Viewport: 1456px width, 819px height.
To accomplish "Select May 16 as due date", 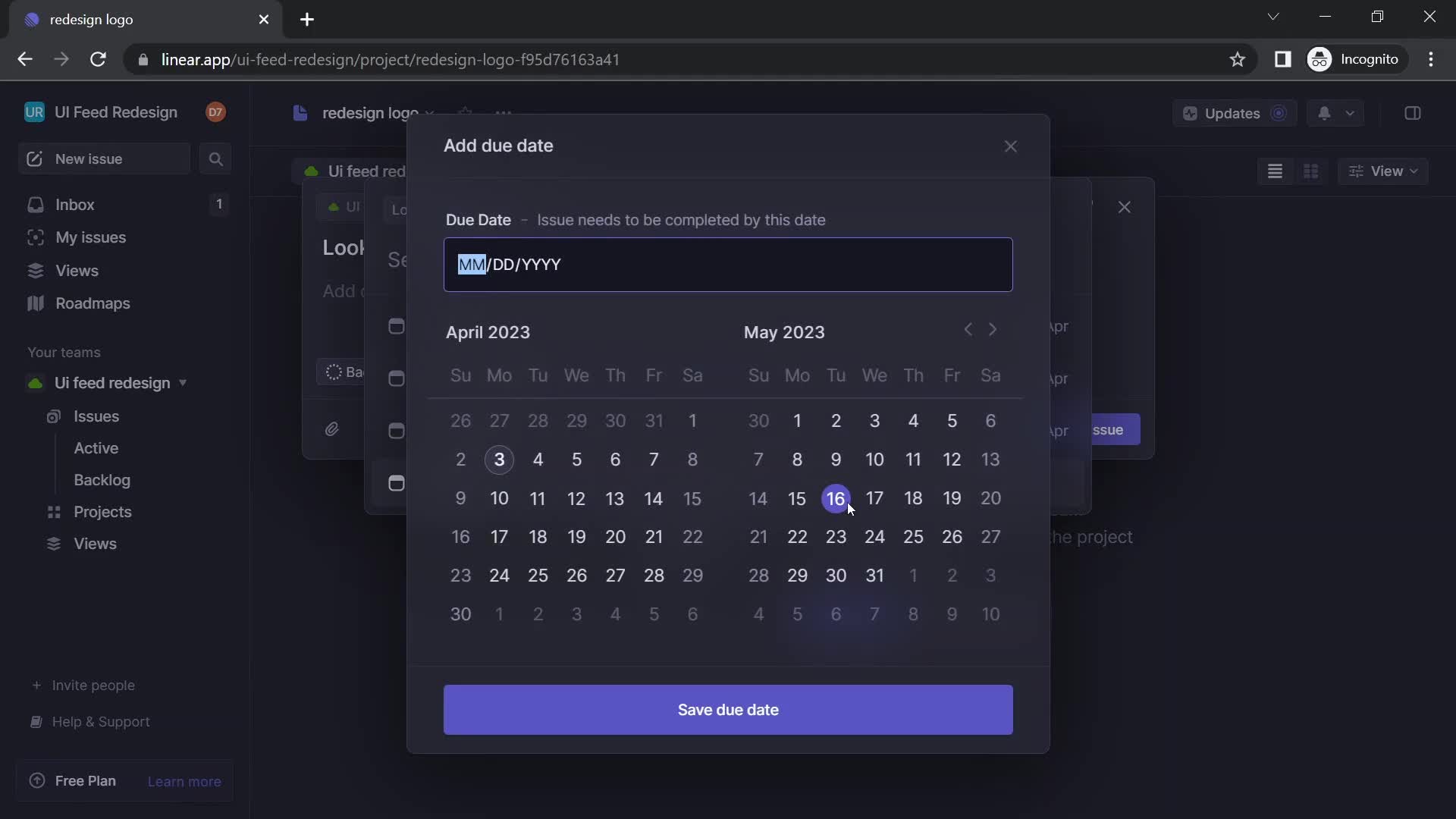I will (835, 498).
